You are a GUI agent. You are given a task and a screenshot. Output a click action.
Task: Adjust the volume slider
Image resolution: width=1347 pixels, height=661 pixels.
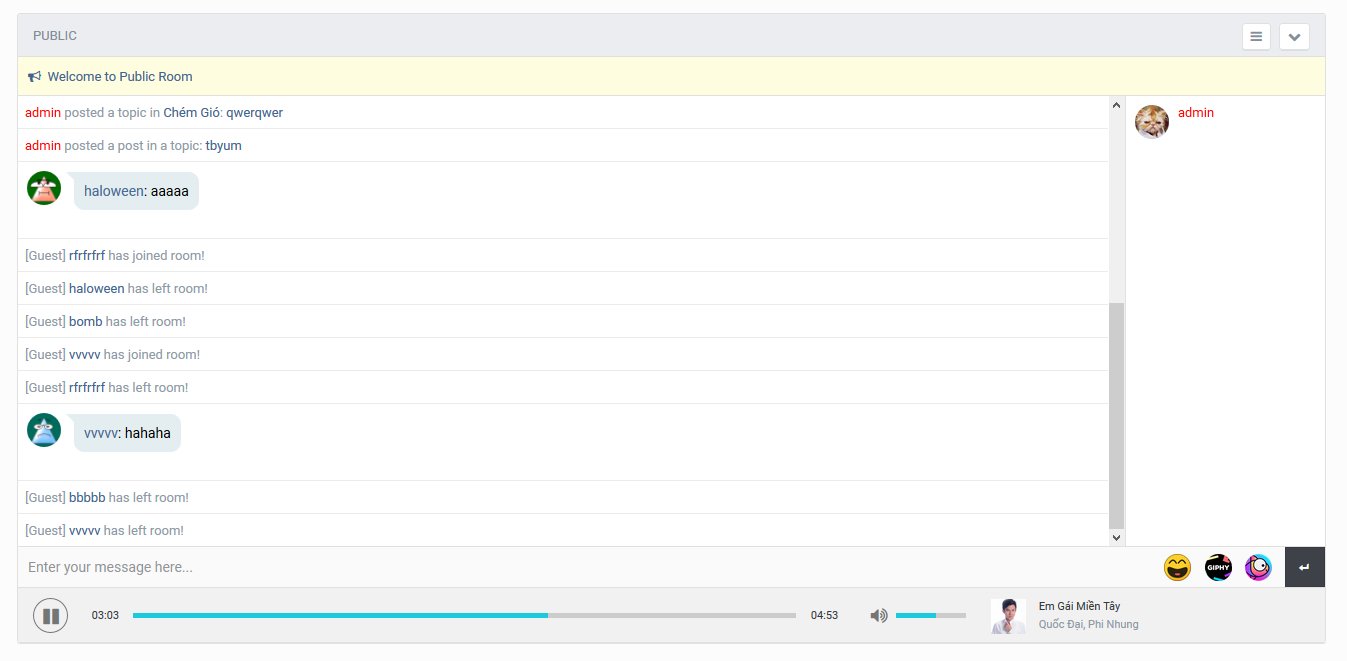click(931, 615)
